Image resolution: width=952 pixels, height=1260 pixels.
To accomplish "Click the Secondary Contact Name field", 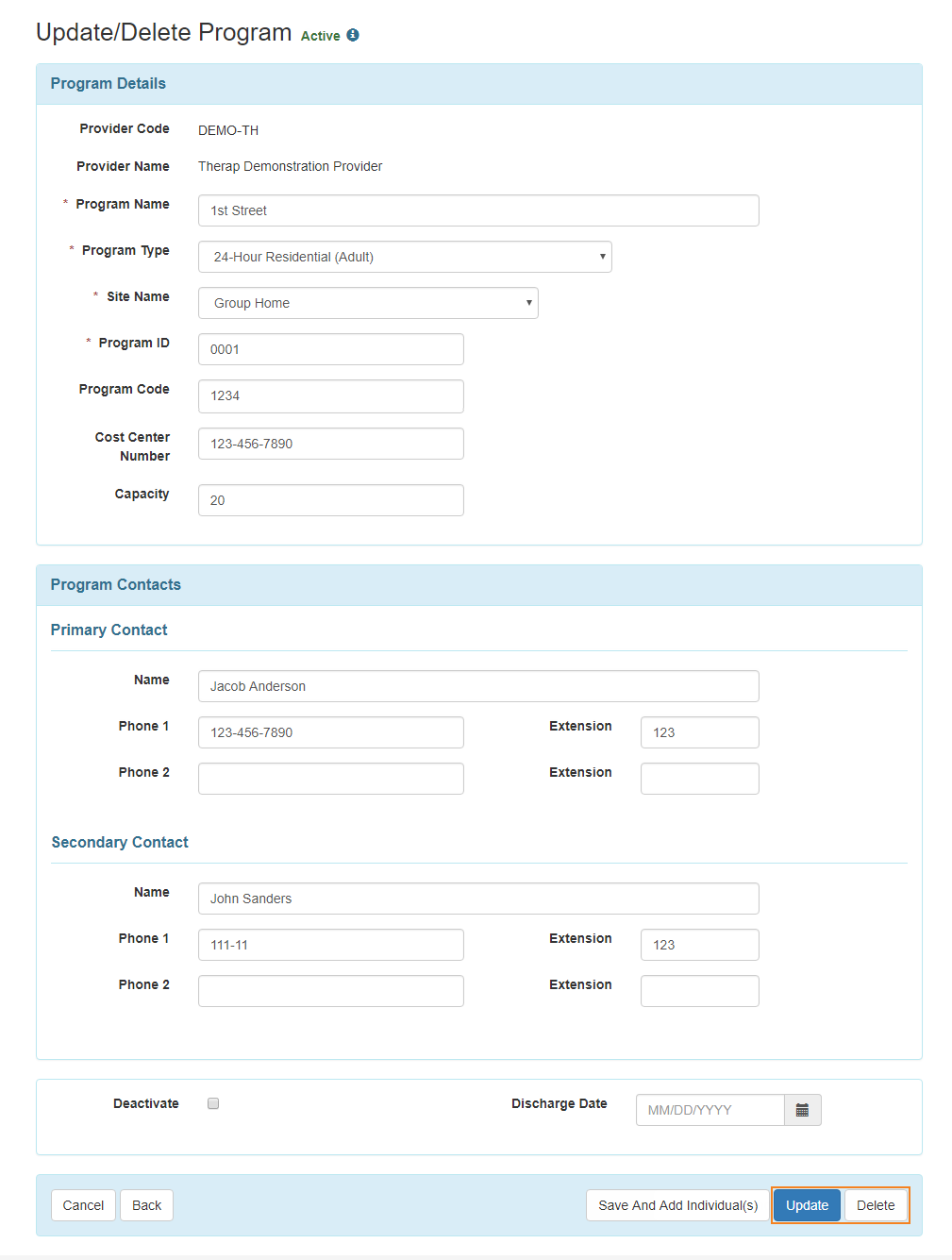I will point(478,899).
